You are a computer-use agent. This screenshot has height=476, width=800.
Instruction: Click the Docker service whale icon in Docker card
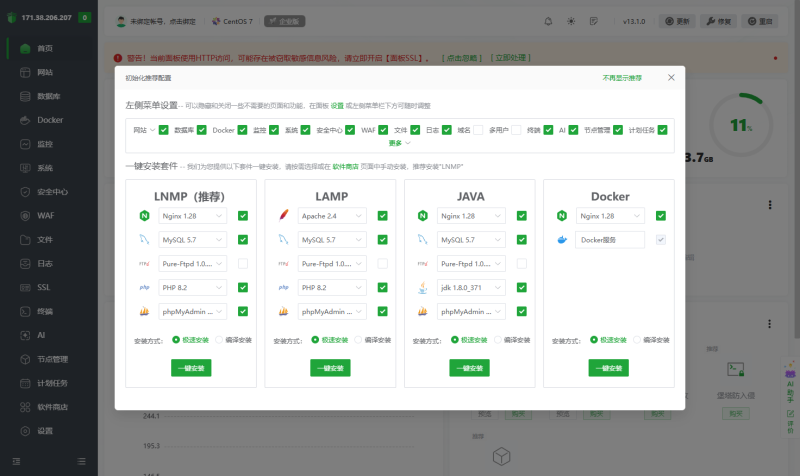point(562,240)
